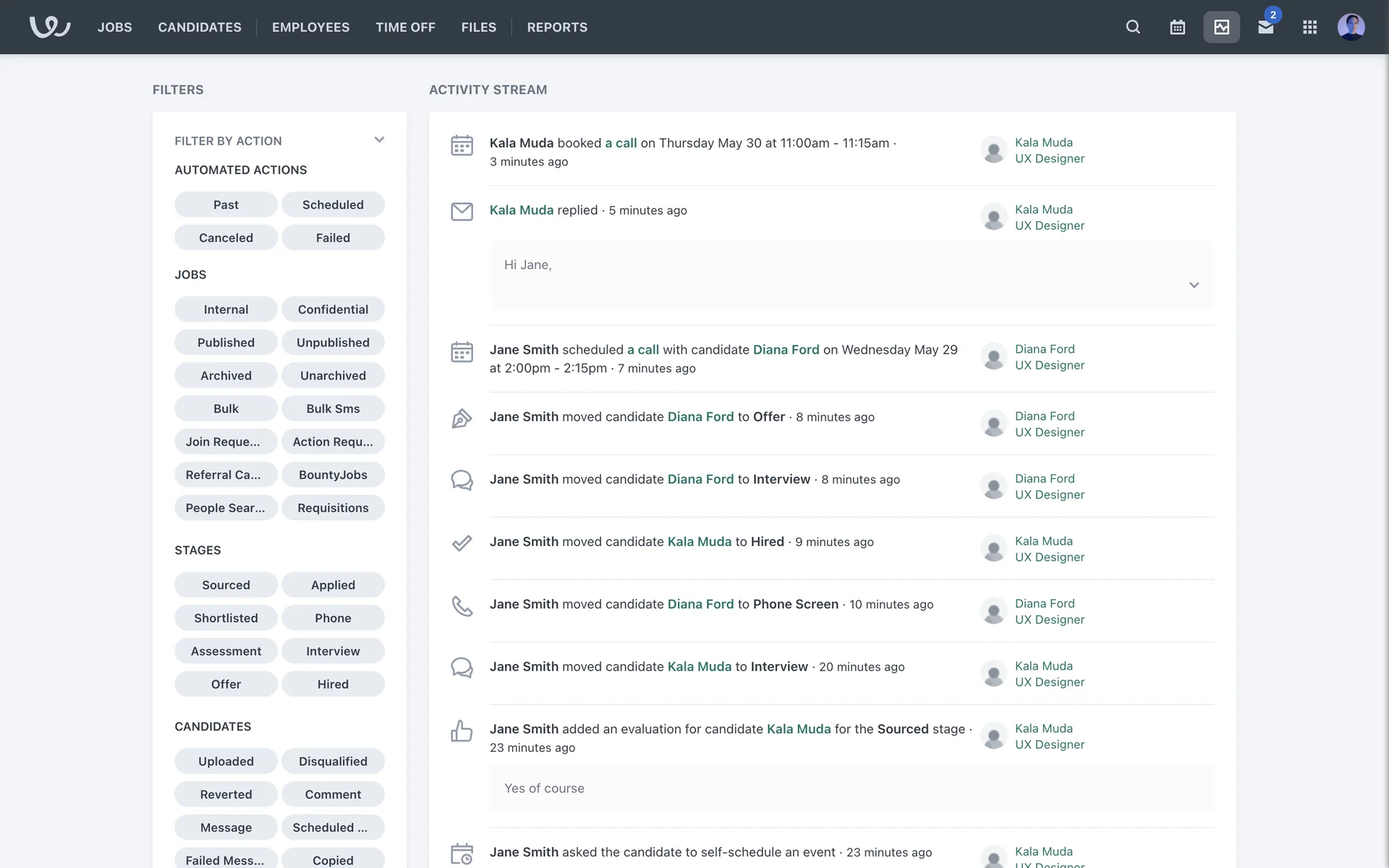Enable the Disqualified candidates filter chip
The width and height of the screenshot is (1389, 868).
click(333, 761)
